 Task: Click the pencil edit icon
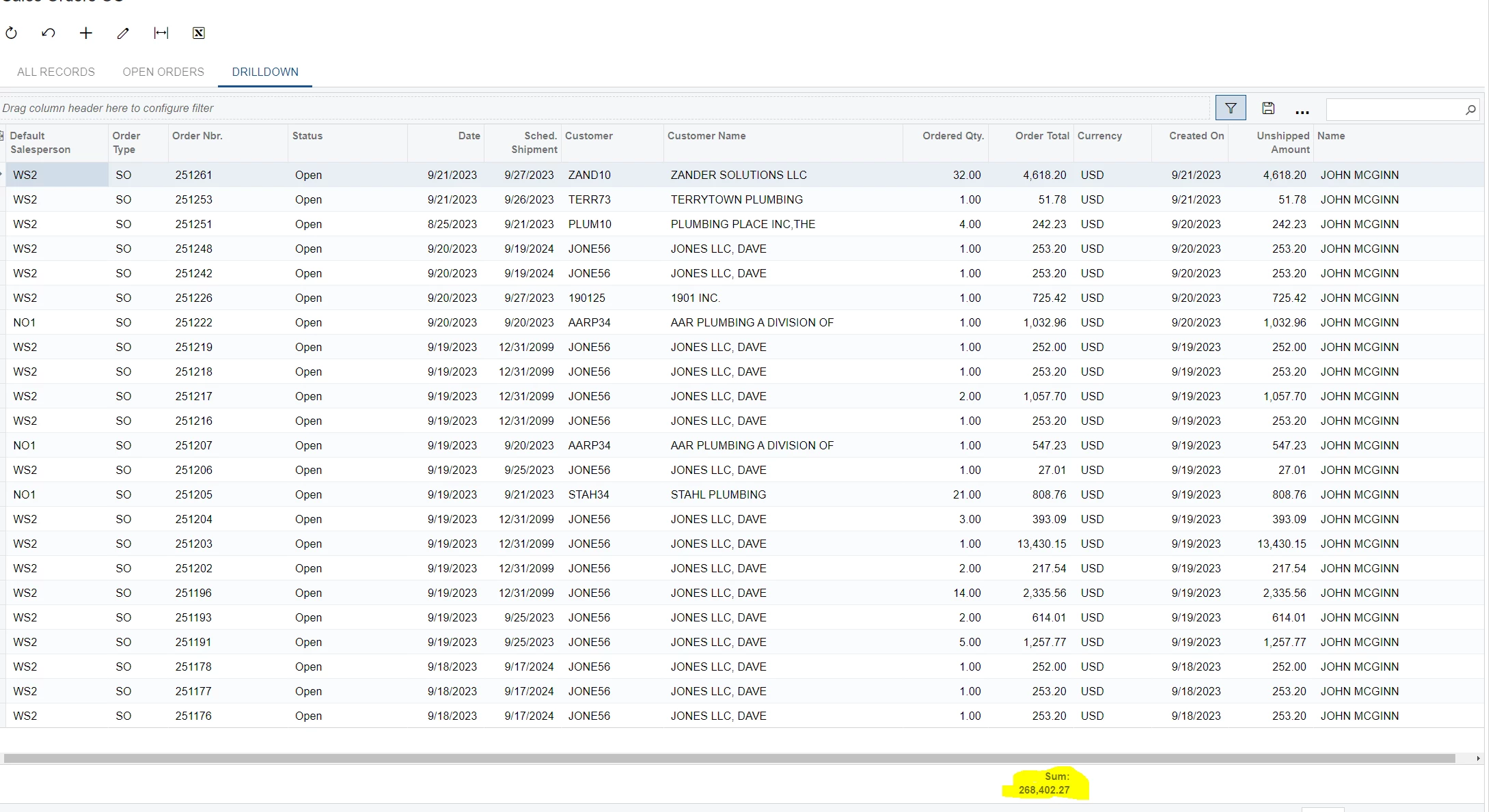point(123,33)
